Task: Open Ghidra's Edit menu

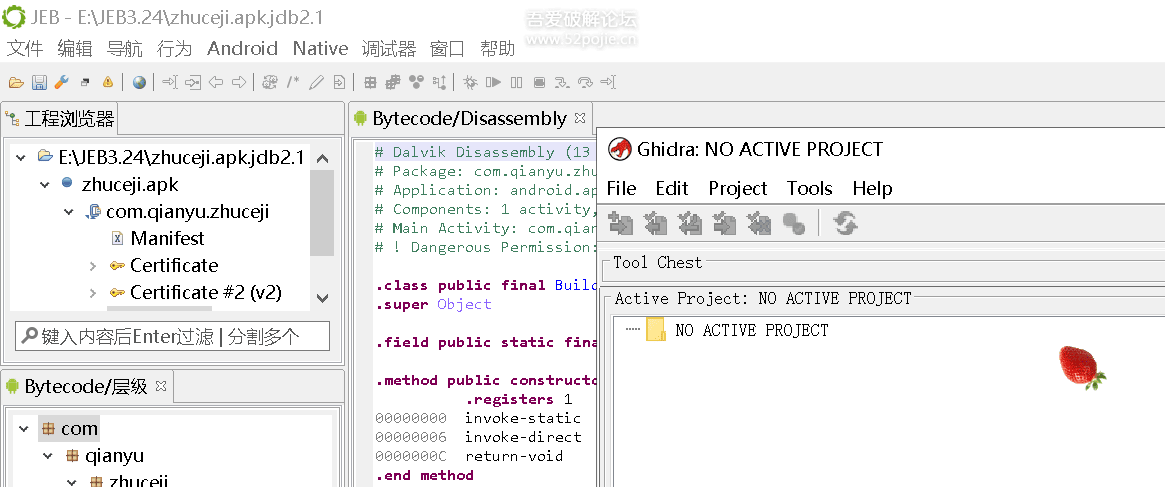Action: coord(672,189)
